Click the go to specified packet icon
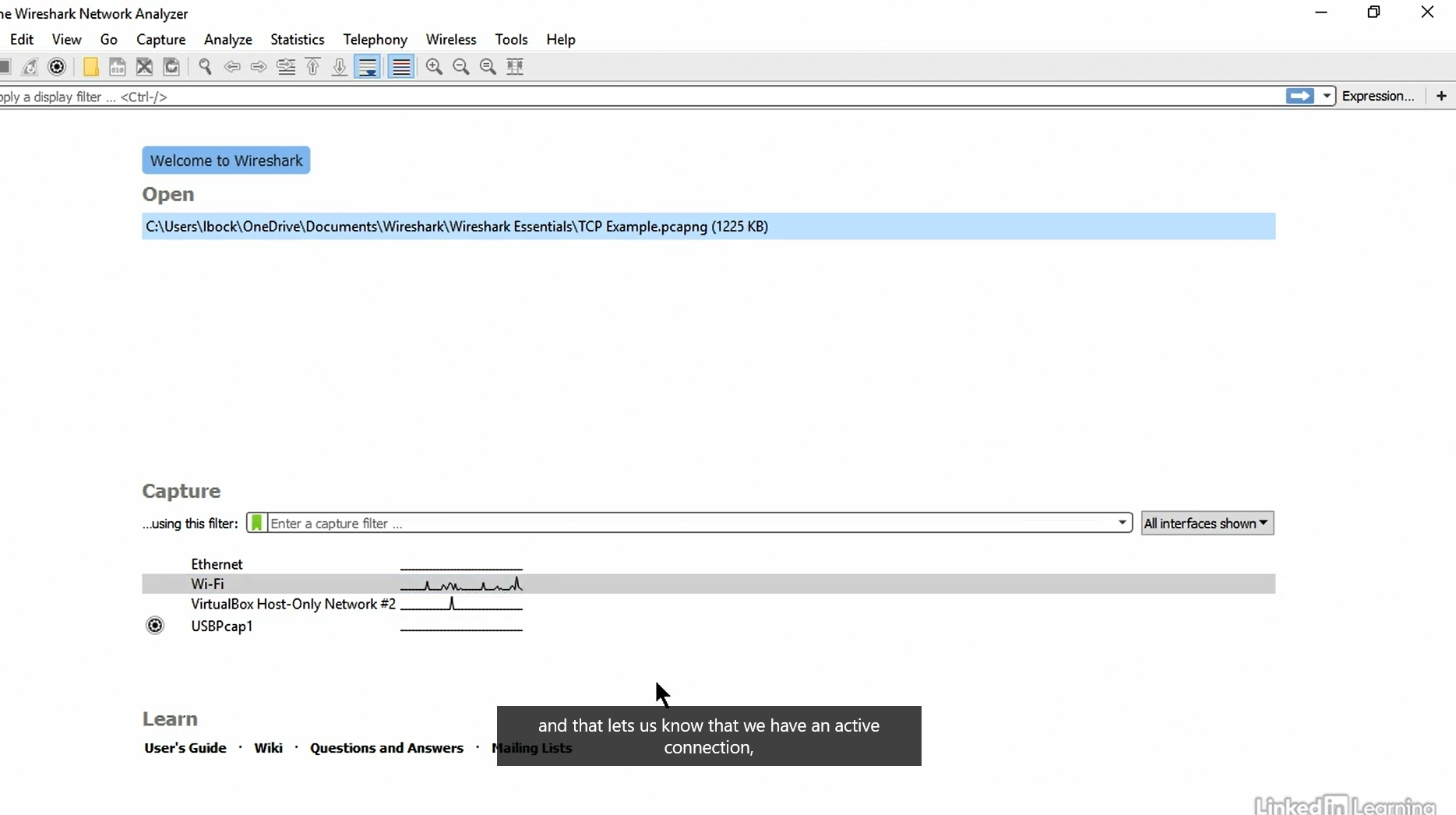The width and height of the screenshot is (1456, 815). click(286, 67)
